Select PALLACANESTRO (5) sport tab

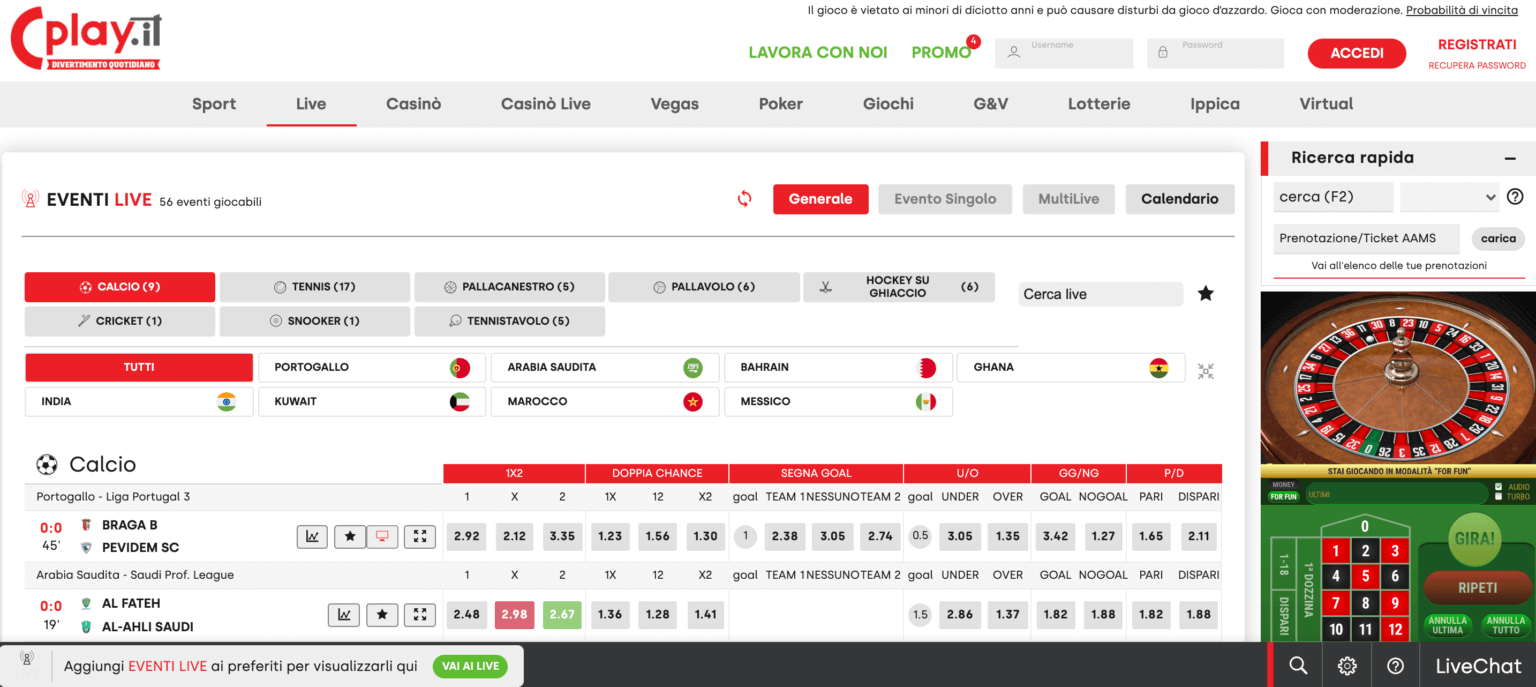pos(510,287)
